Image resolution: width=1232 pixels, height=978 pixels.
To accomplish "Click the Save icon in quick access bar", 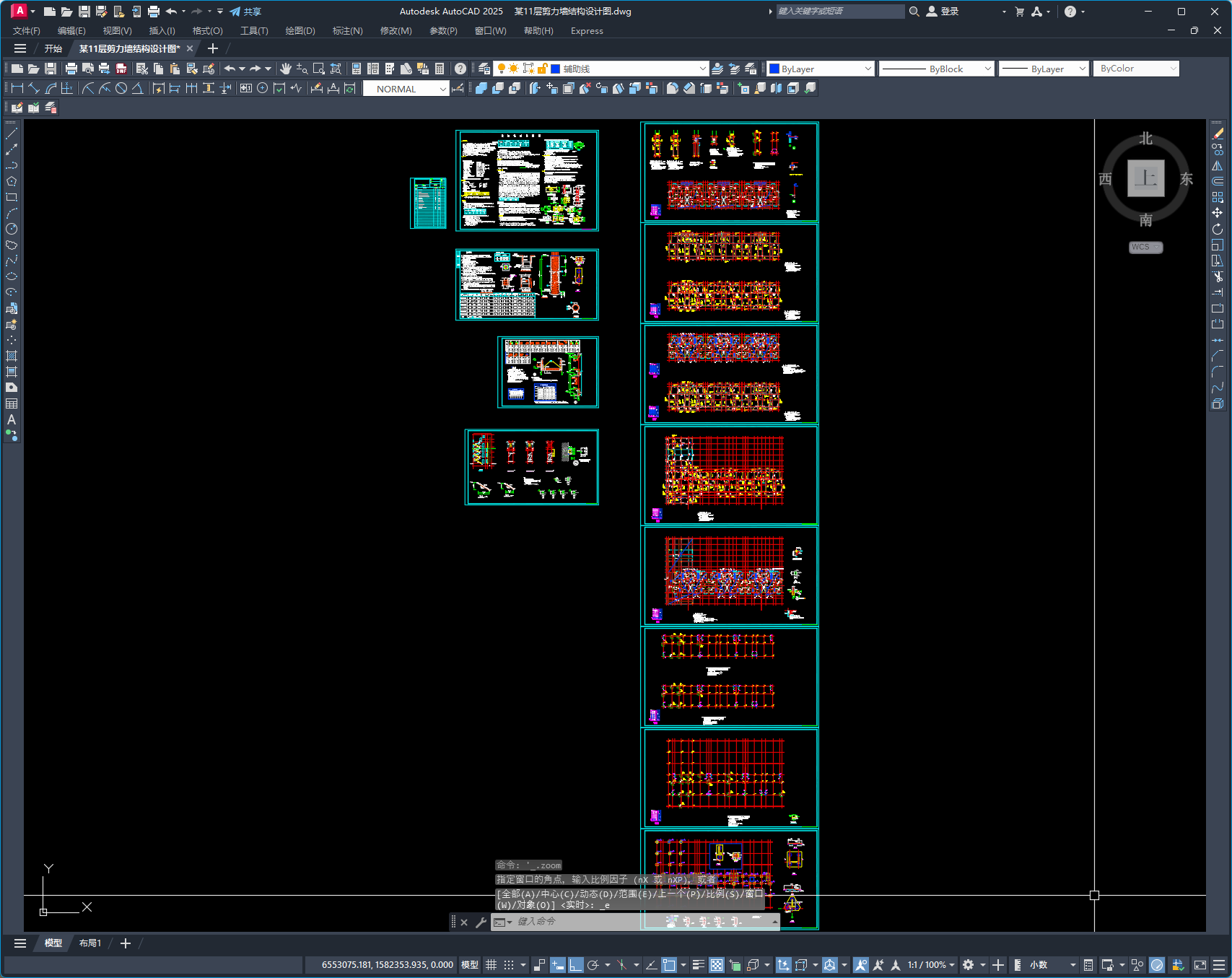I will tap(84, 12).
